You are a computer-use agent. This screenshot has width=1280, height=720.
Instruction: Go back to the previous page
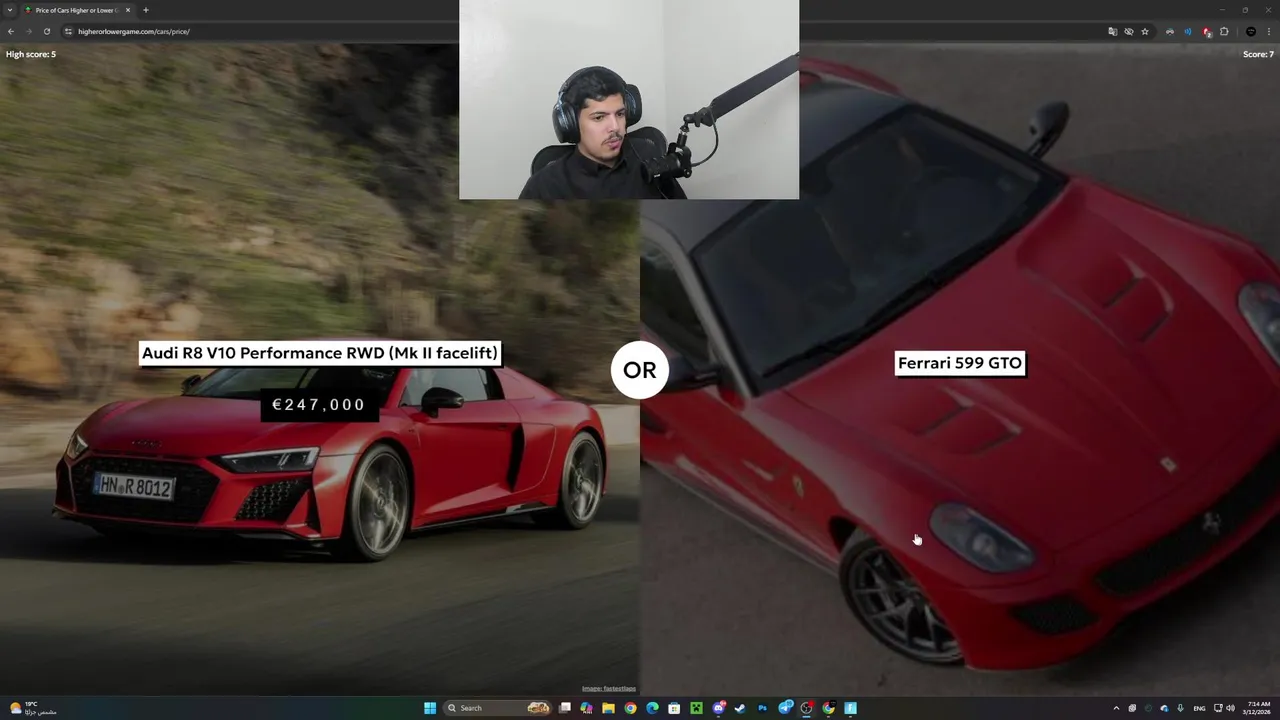coord(11,31)
